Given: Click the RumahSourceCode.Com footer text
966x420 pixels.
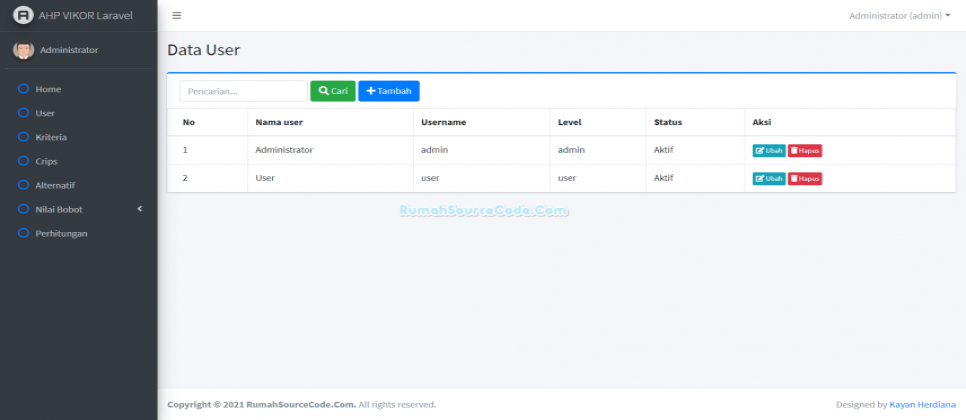Looking at the screenshot, I should pos(301,405).
